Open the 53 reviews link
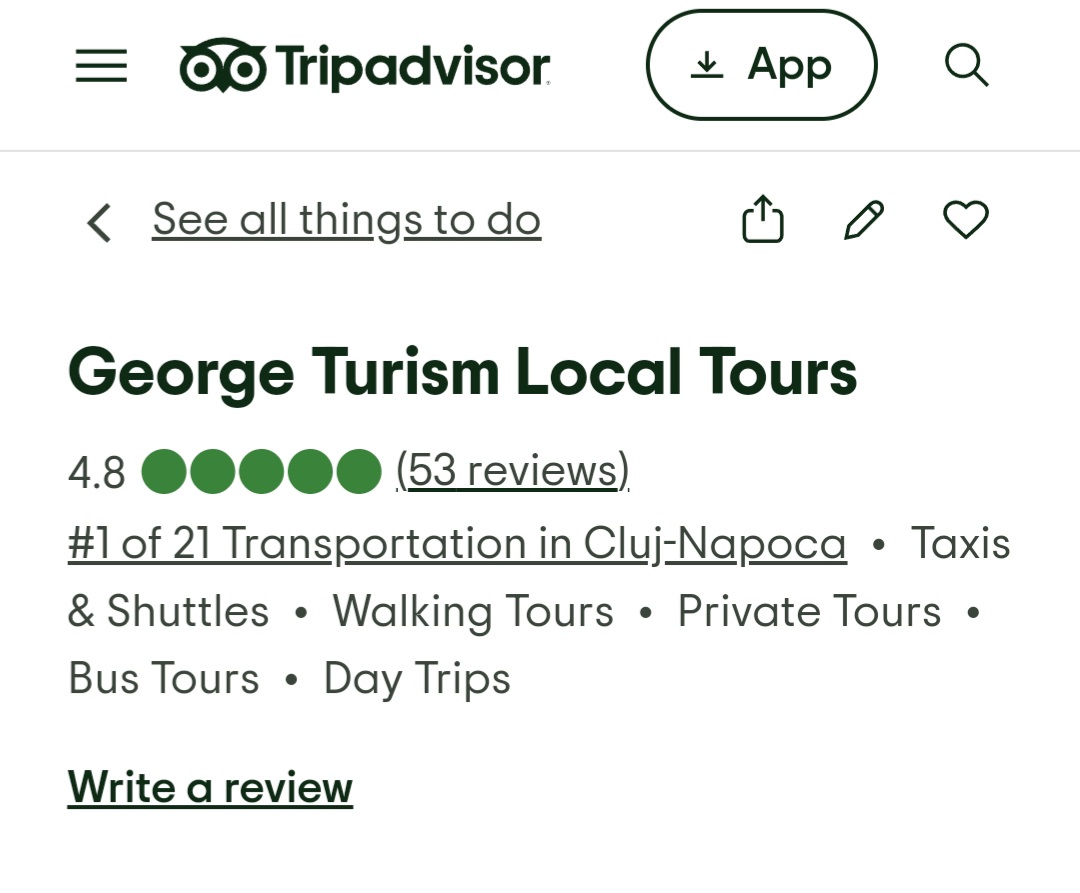Viewport: 1080px width, 893px height. 513,470
